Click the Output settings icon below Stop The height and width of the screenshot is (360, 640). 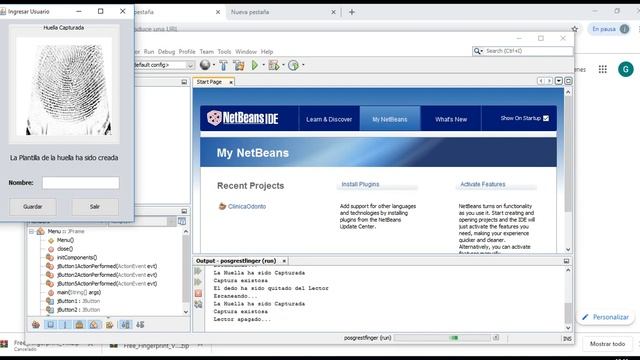[198, 304]
